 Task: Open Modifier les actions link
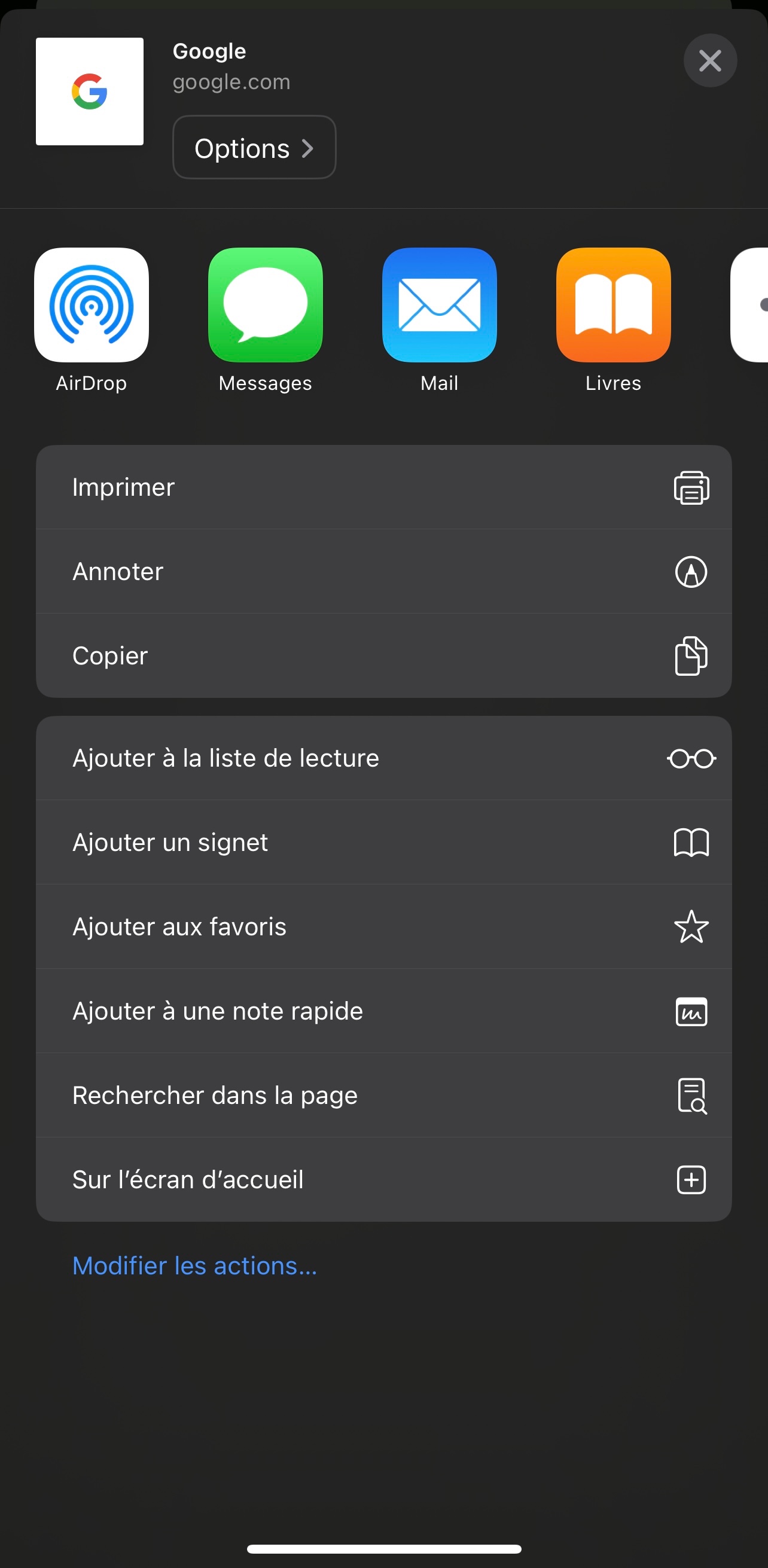pyautogui.click(x=194, y=1265)
